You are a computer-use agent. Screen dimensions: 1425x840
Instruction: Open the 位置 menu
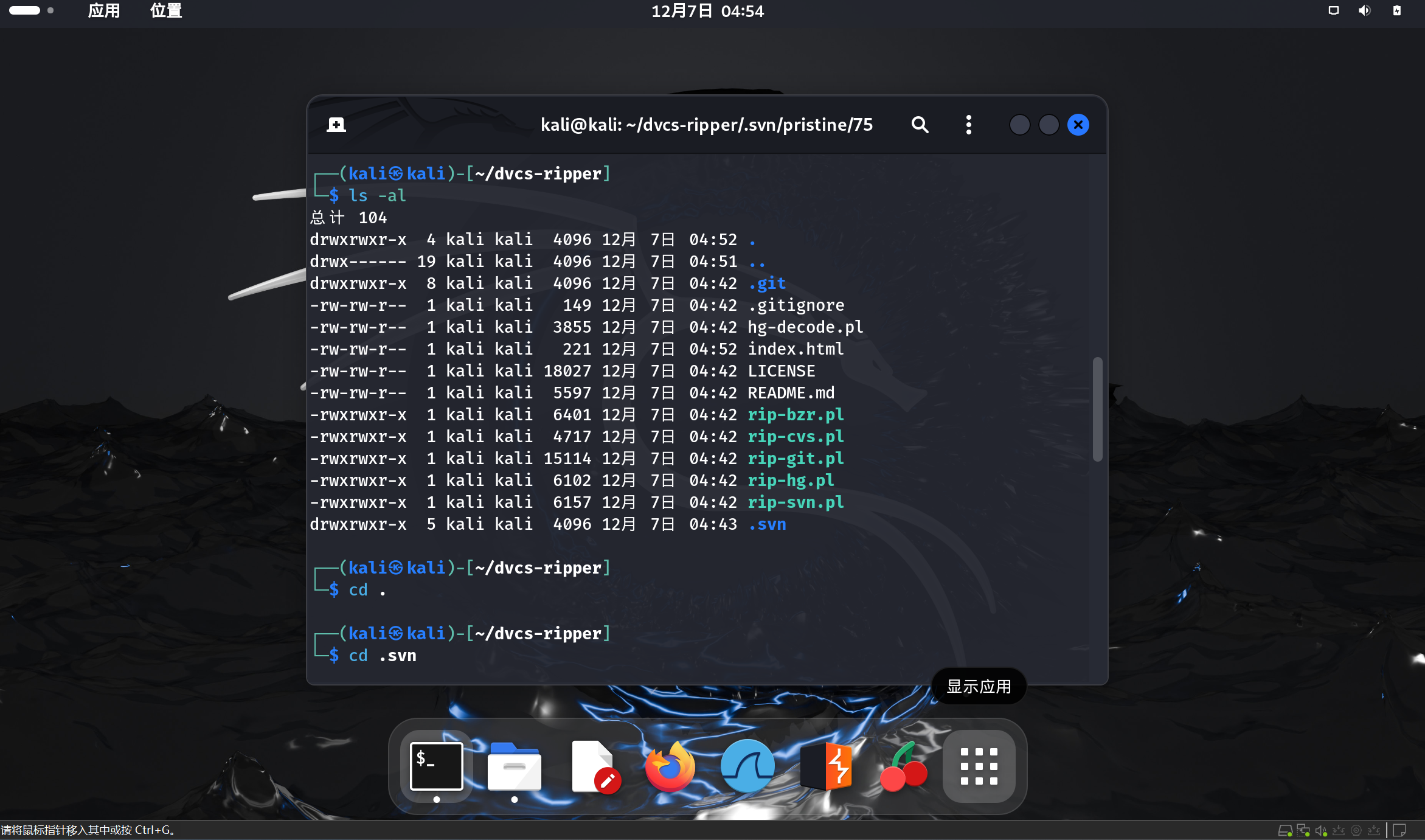(x=166, y=10)
